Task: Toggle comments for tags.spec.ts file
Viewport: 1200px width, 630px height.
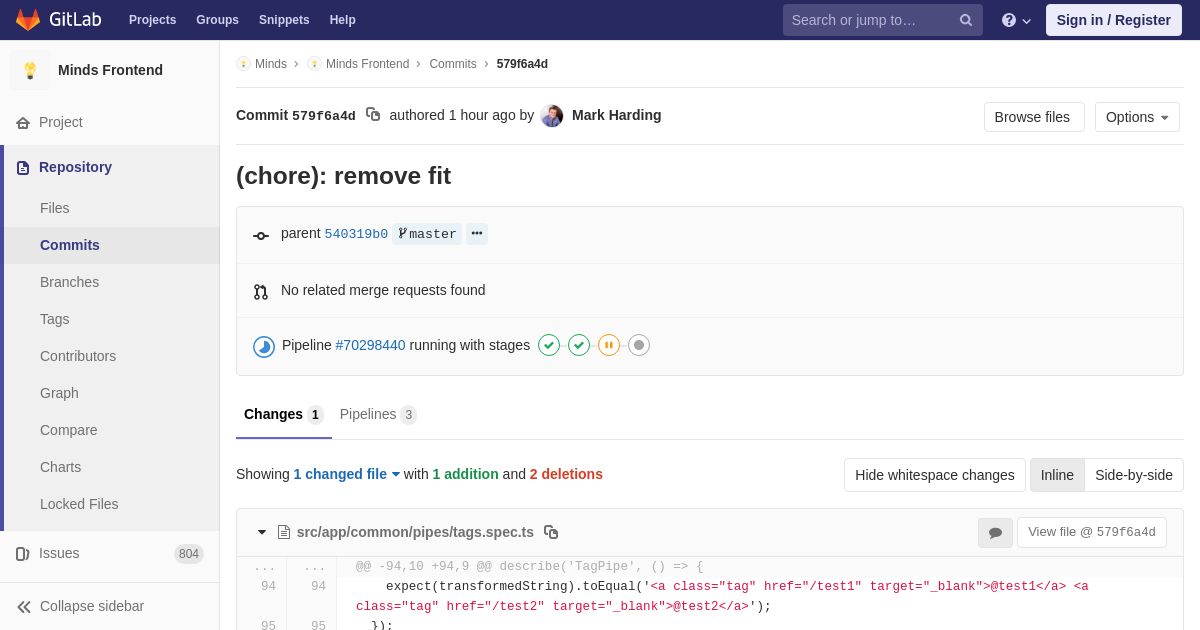Action: (995, 533)
